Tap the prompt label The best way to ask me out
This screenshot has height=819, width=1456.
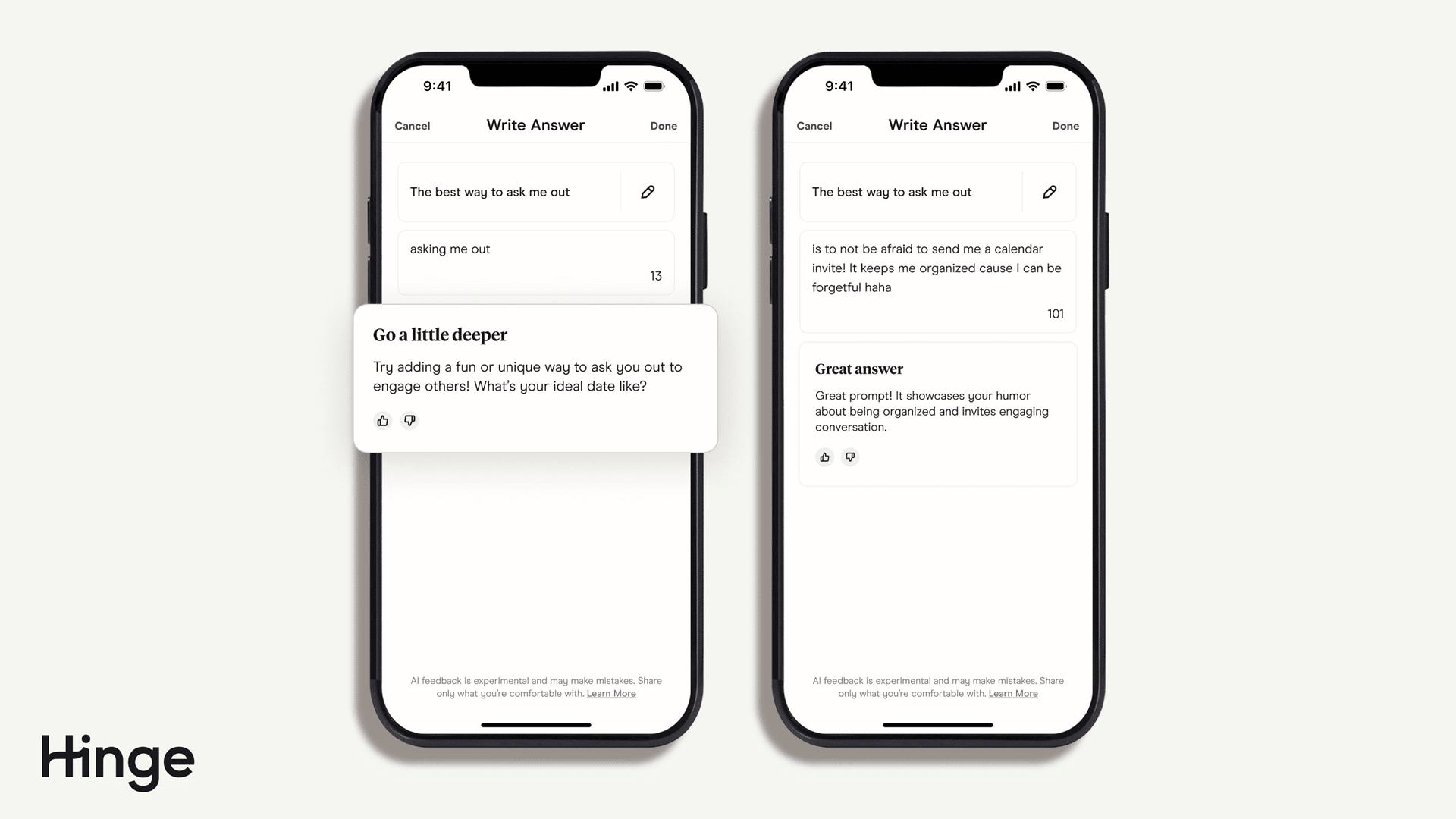[489, 191]
